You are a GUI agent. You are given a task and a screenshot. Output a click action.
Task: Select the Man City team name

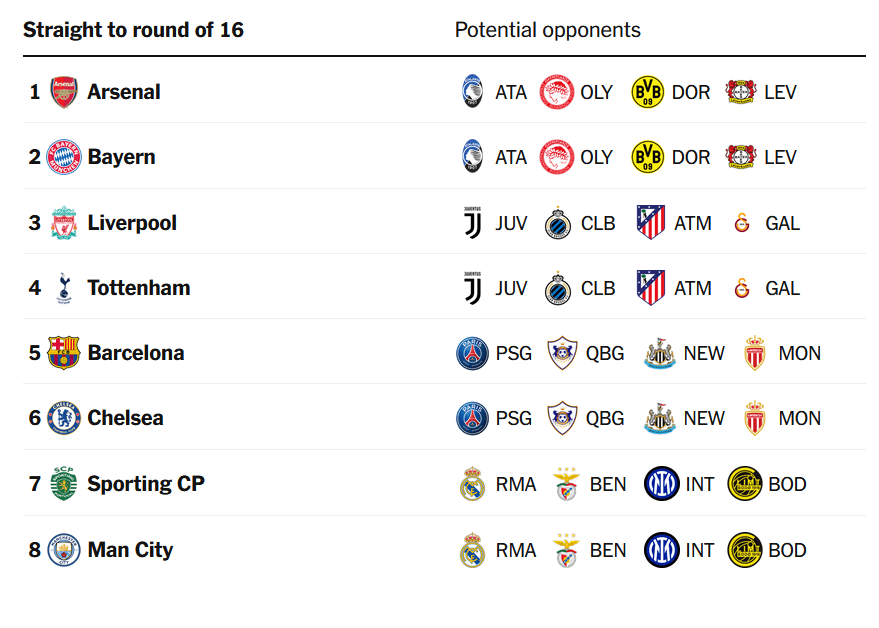click(130, 550)
